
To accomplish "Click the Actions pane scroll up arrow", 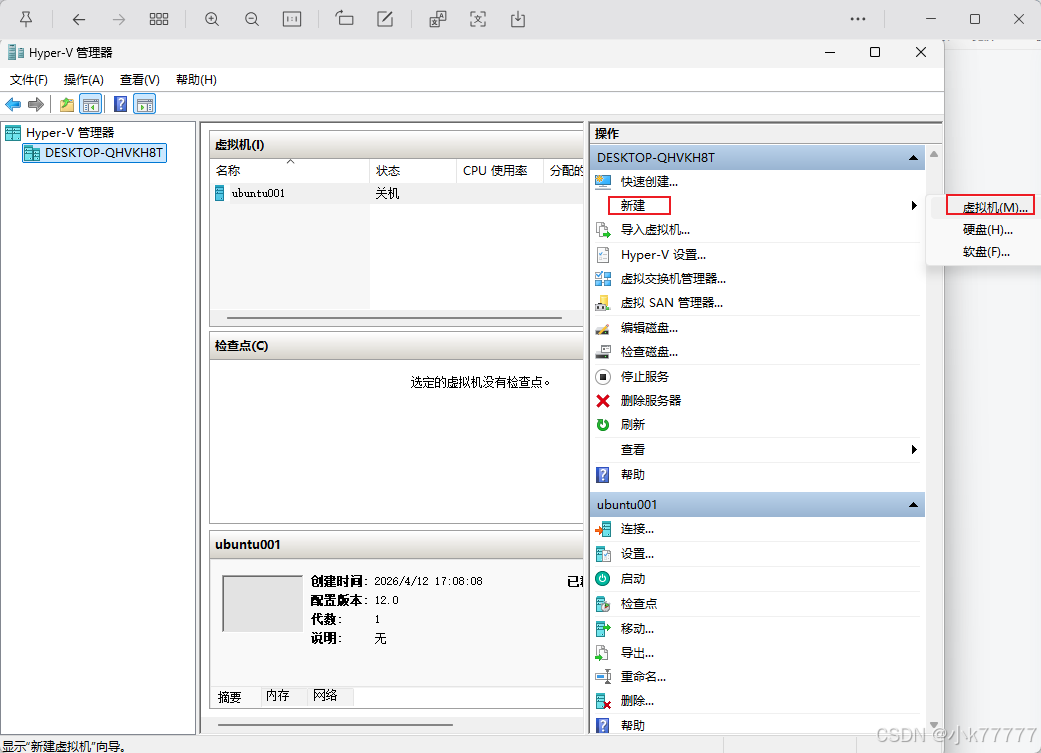I will coord(933,154).
